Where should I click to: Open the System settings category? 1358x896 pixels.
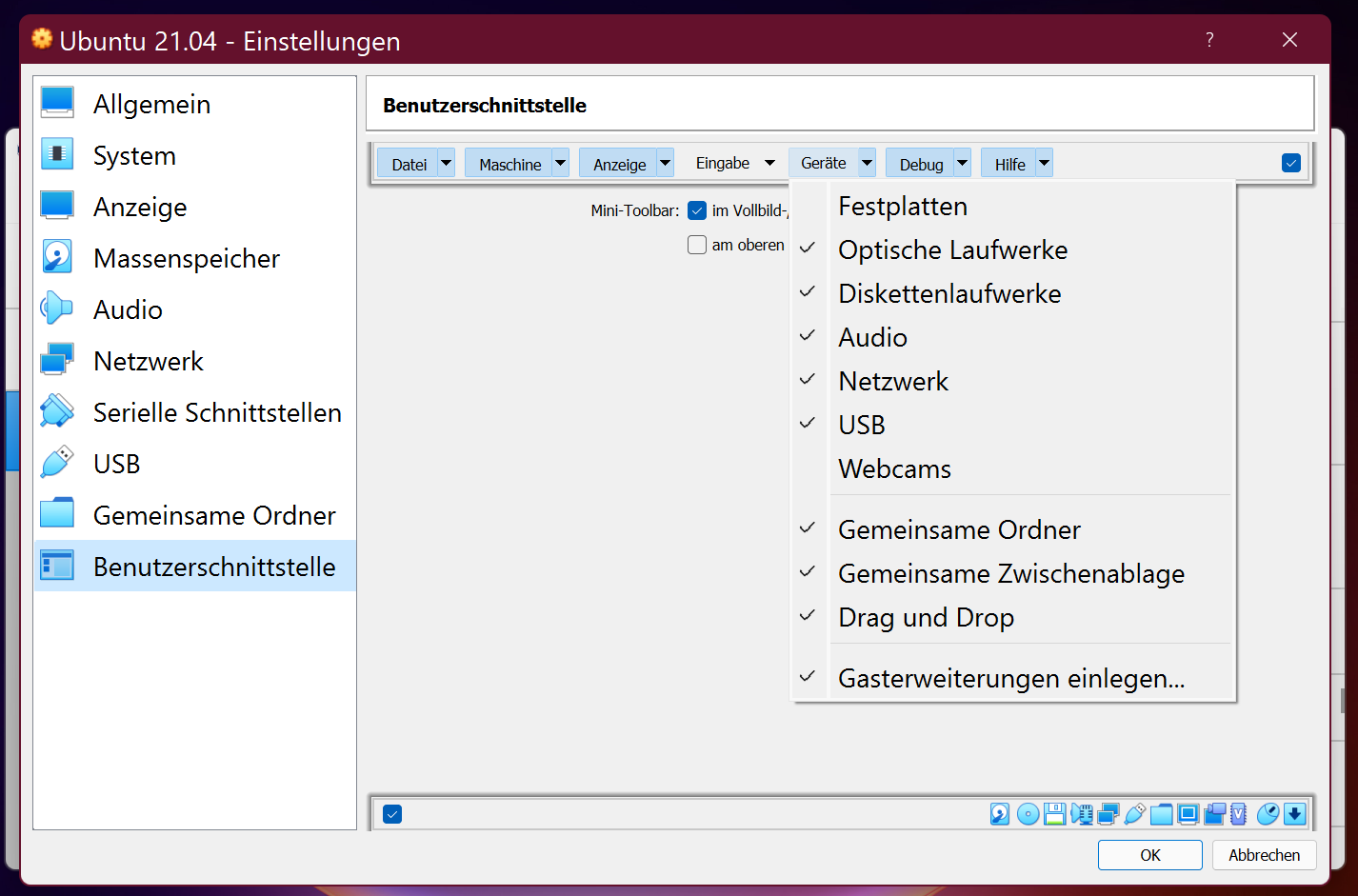coord(194,155)
